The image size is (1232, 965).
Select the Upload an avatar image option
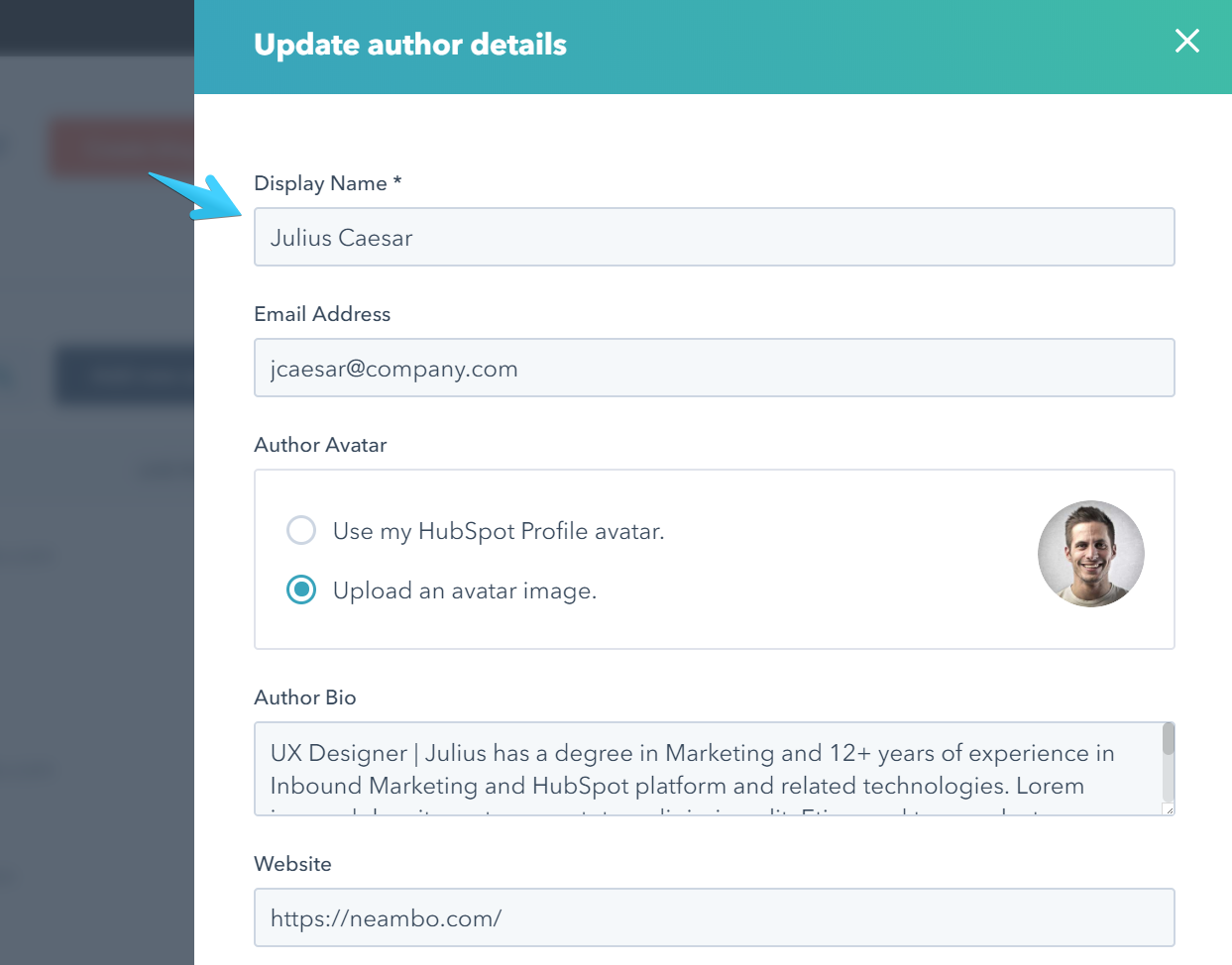(x=301, y=590)
